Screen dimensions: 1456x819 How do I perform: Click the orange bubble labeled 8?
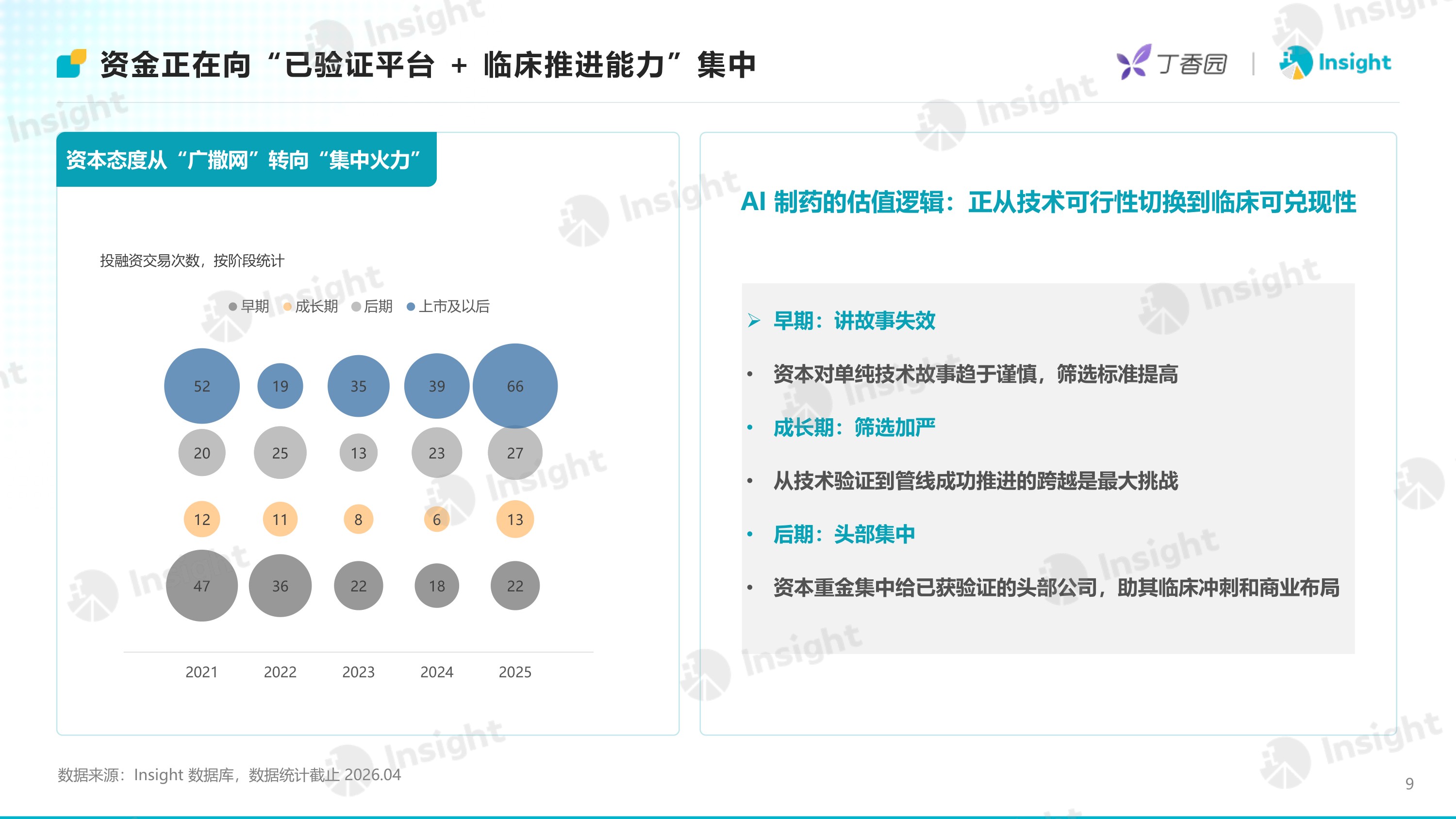pos(358,520)
